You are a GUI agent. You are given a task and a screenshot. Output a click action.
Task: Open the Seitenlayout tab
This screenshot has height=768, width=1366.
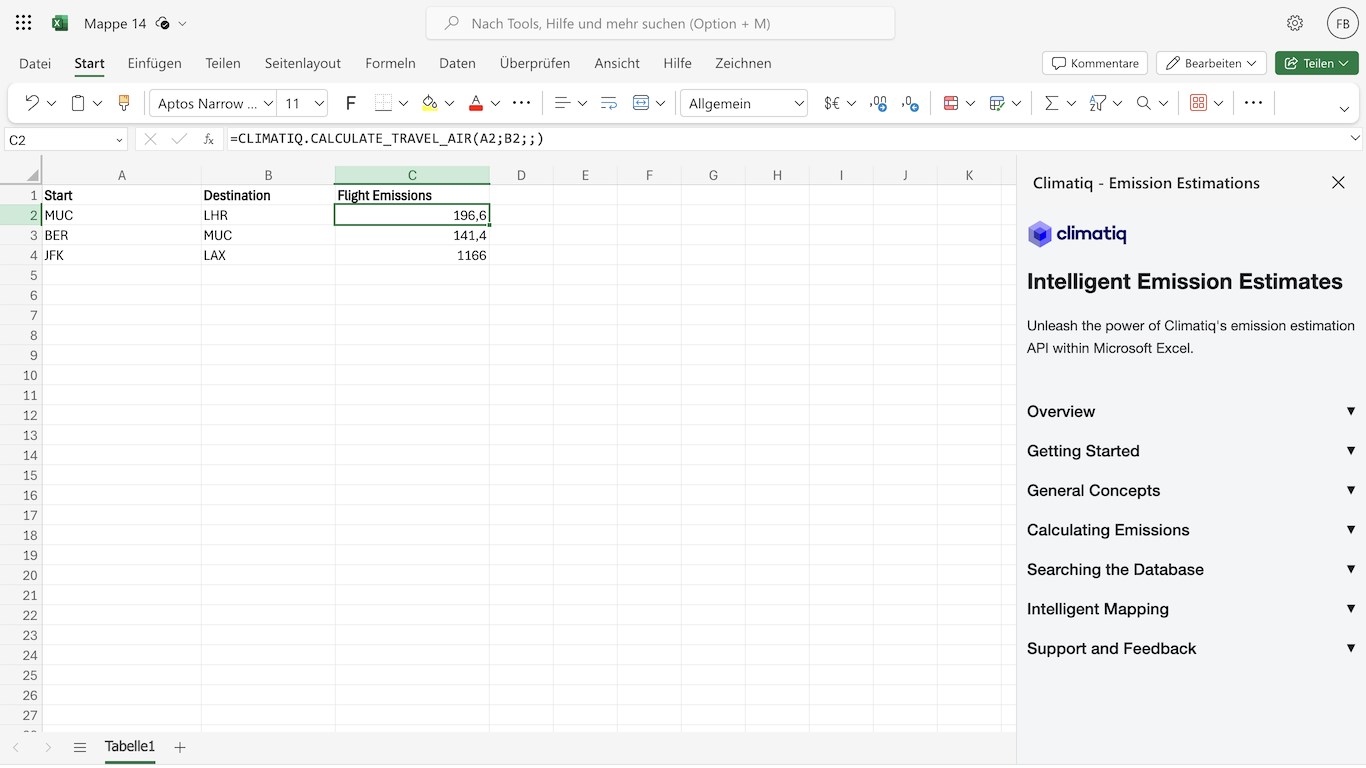point(303,63)
